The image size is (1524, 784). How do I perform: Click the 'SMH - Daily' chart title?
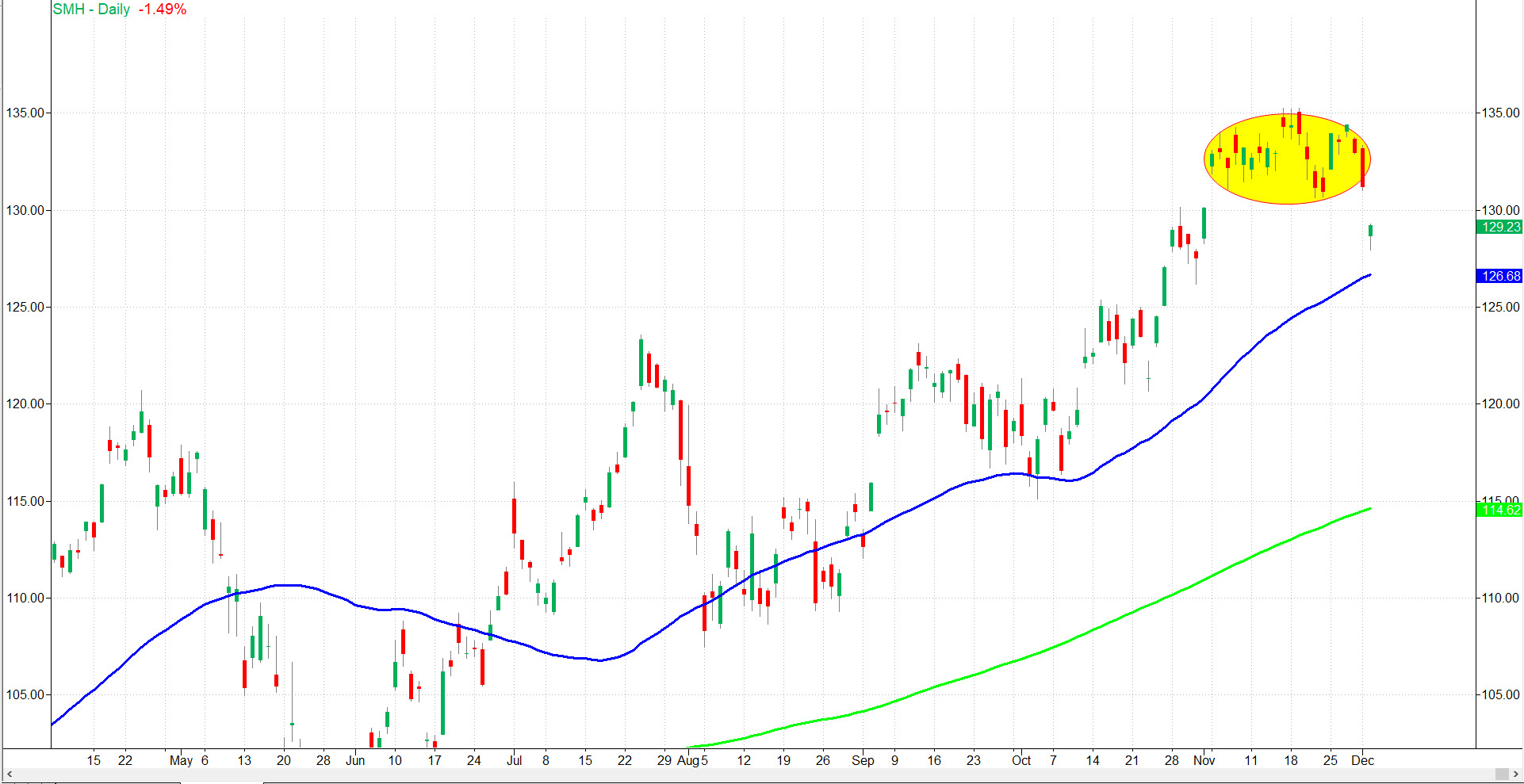tap(91, 10)
